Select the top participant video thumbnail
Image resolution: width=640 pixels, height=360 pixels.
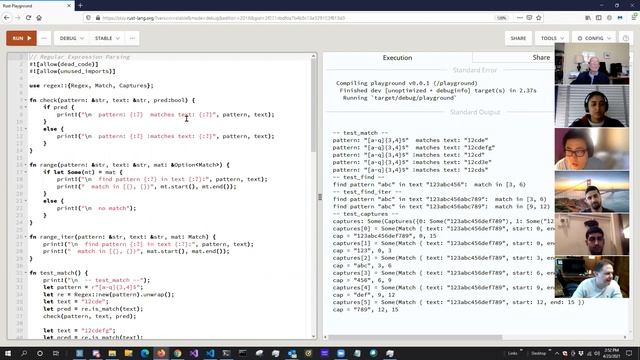click(592, 64)
